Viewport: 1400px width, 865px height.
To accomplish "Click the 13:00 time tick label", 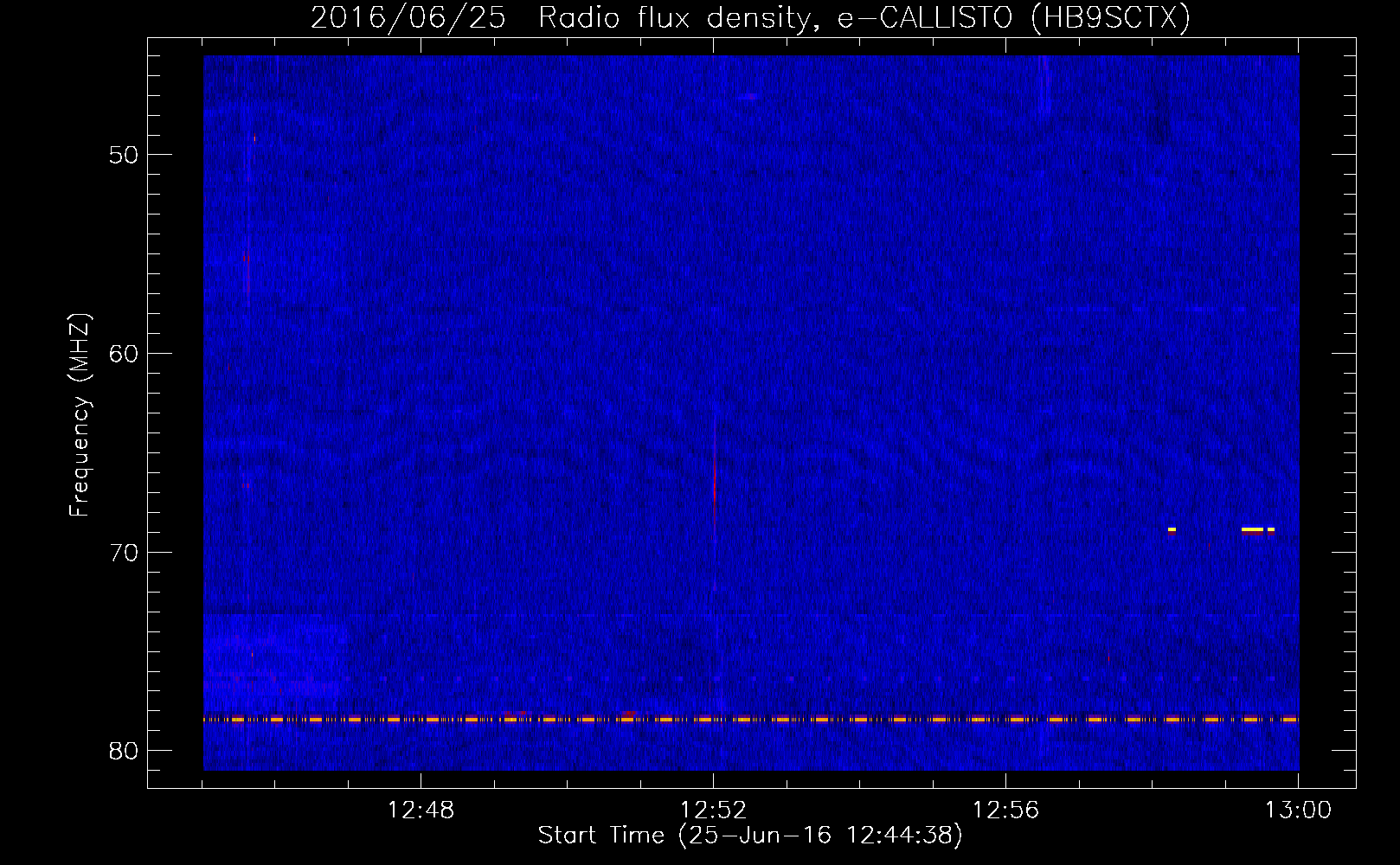I will [1298, 811].
